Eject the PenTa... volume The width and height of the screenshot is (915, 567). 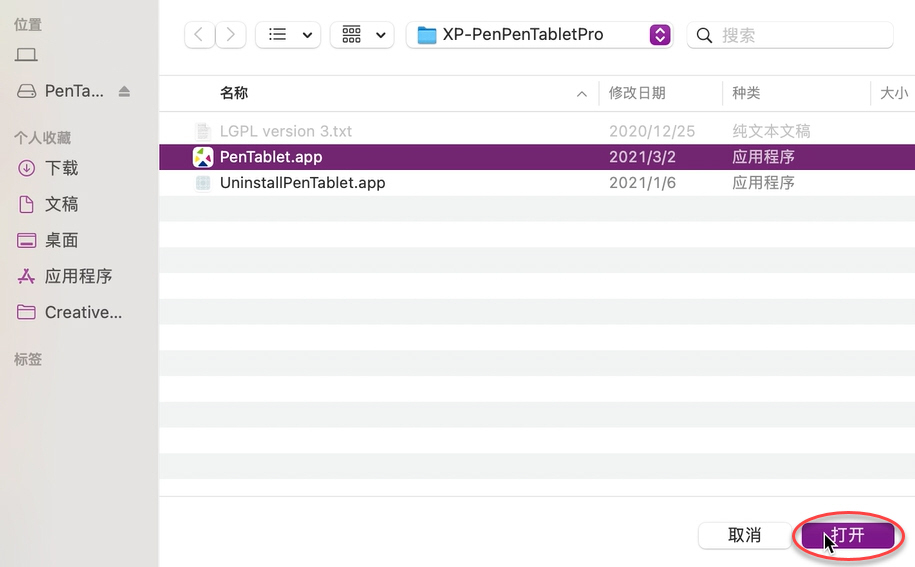pyautogui.click(x=124, y=91)
